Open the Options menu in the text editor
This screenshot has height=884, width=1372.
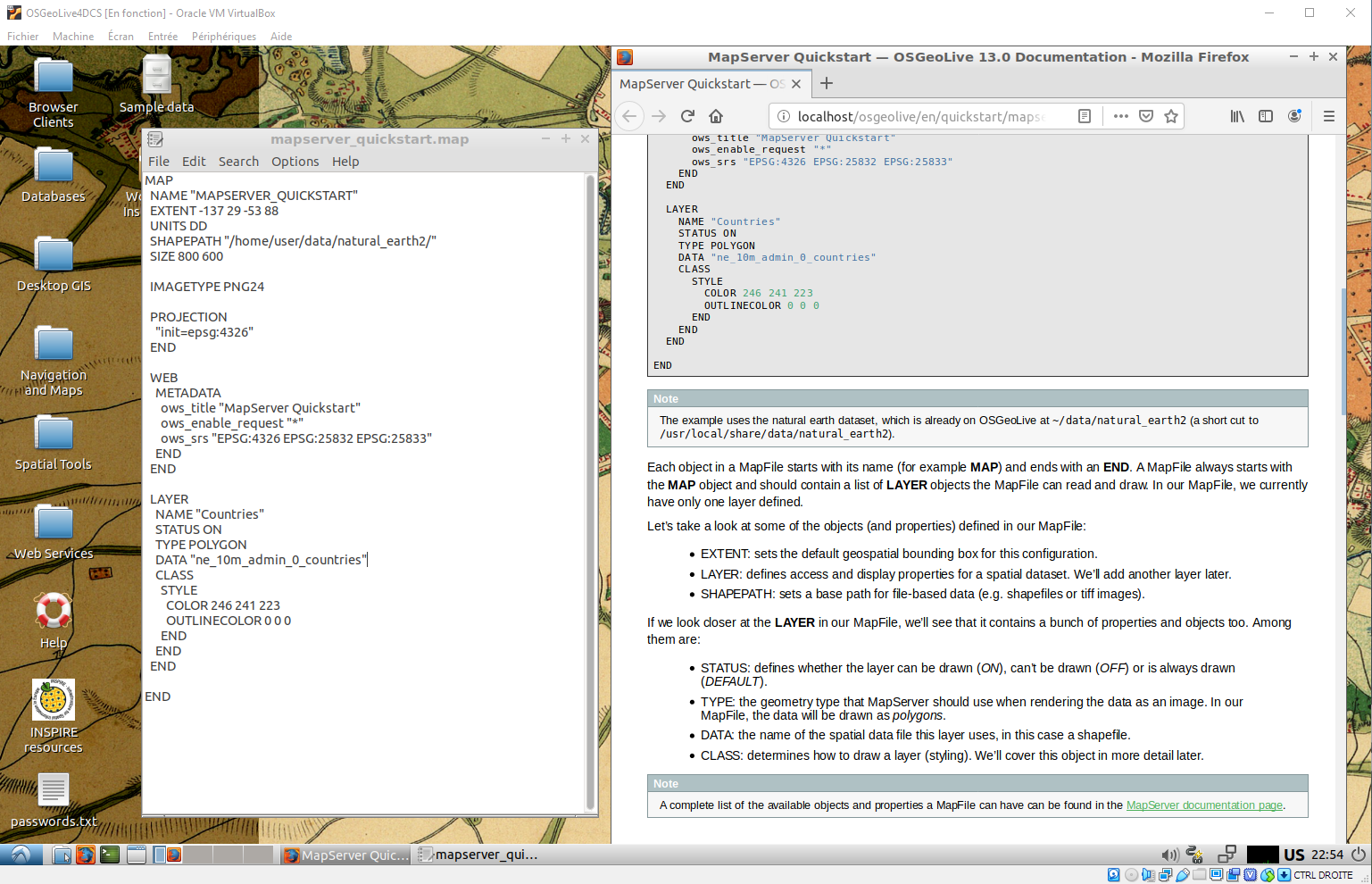coord(295,162)
